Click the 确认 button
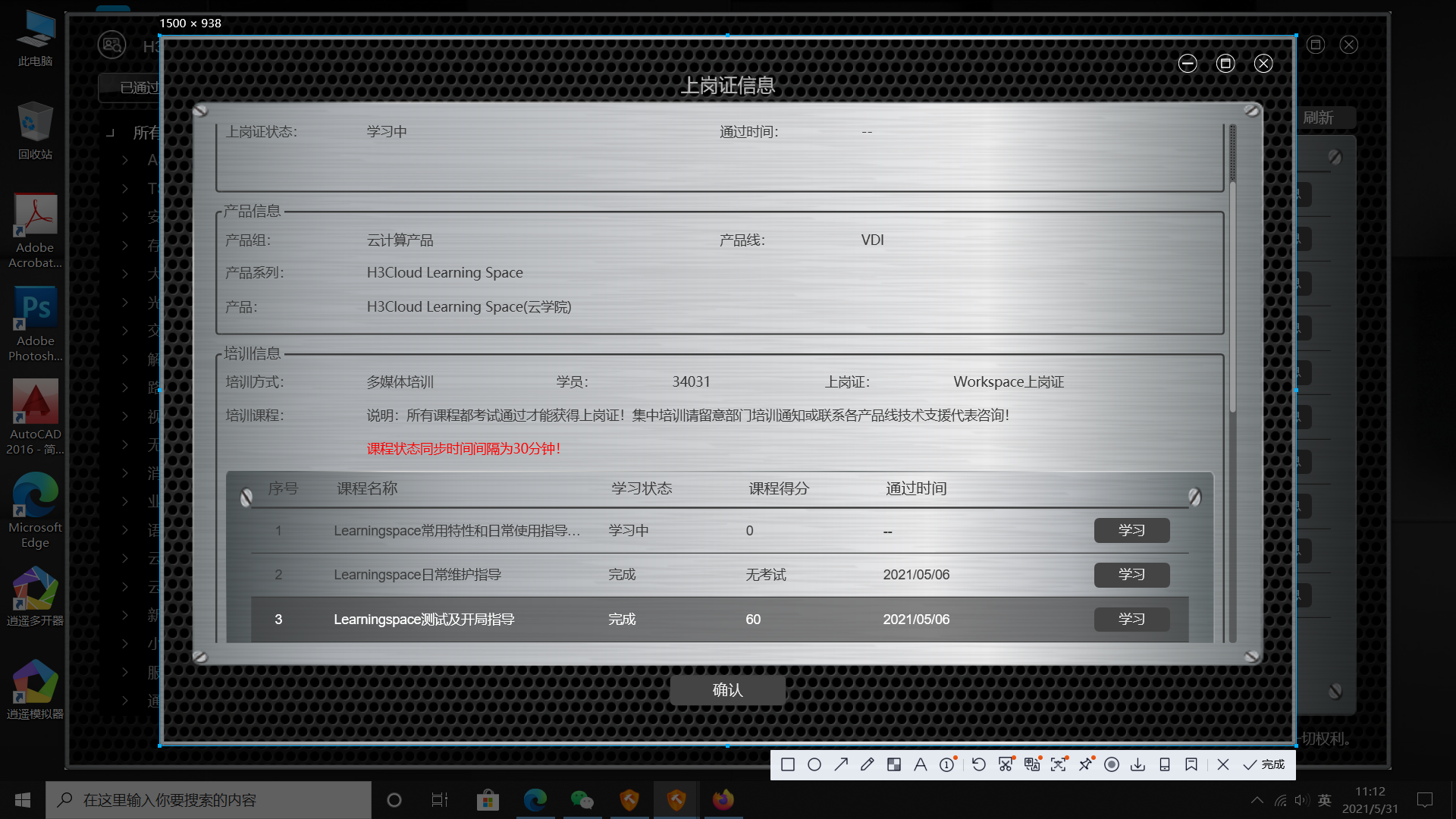This screenshot has width=1456, height=819. (x=727, y=690)
